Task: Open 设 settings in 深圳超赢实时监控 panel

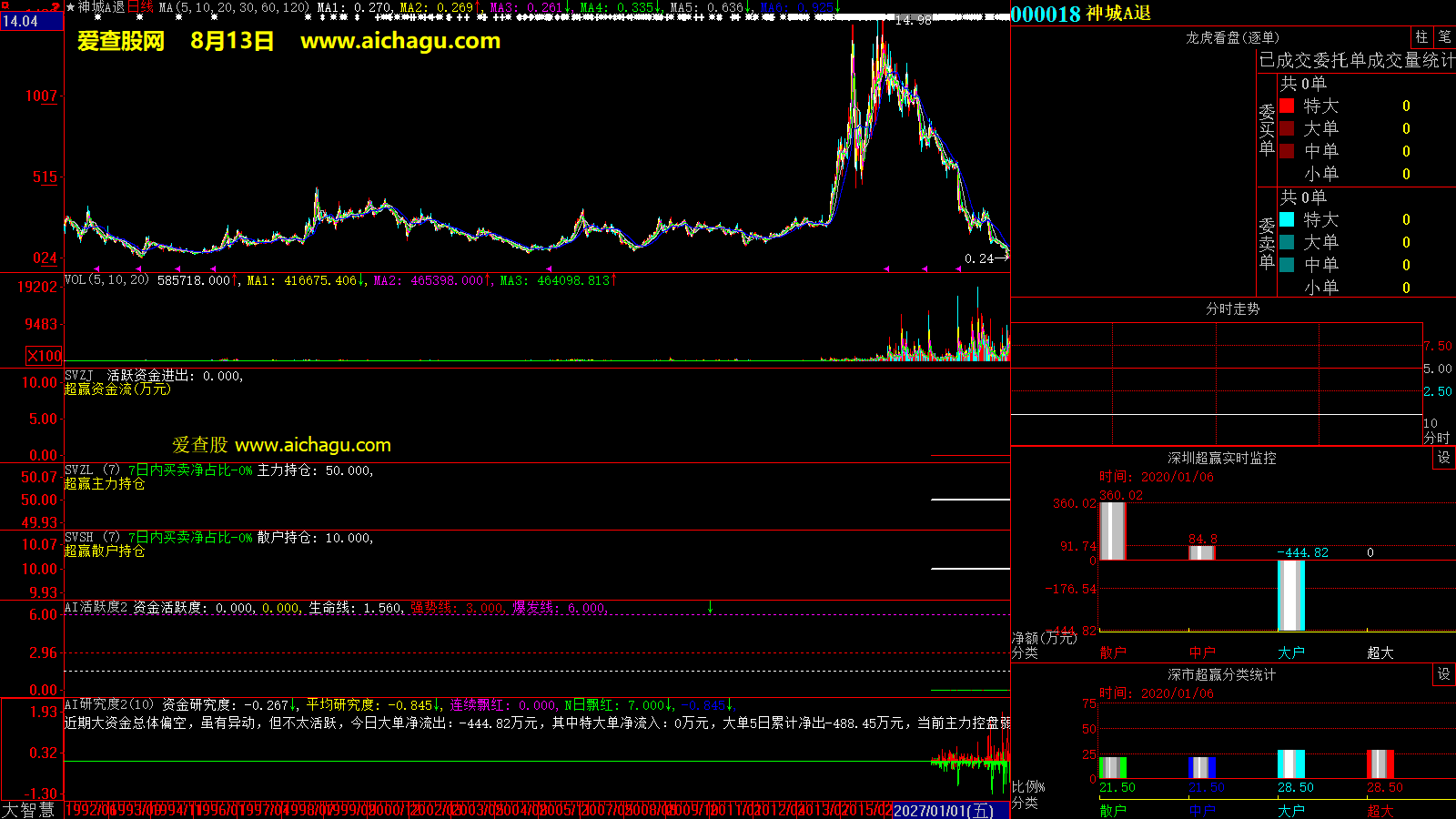Action: point(1444,458)
